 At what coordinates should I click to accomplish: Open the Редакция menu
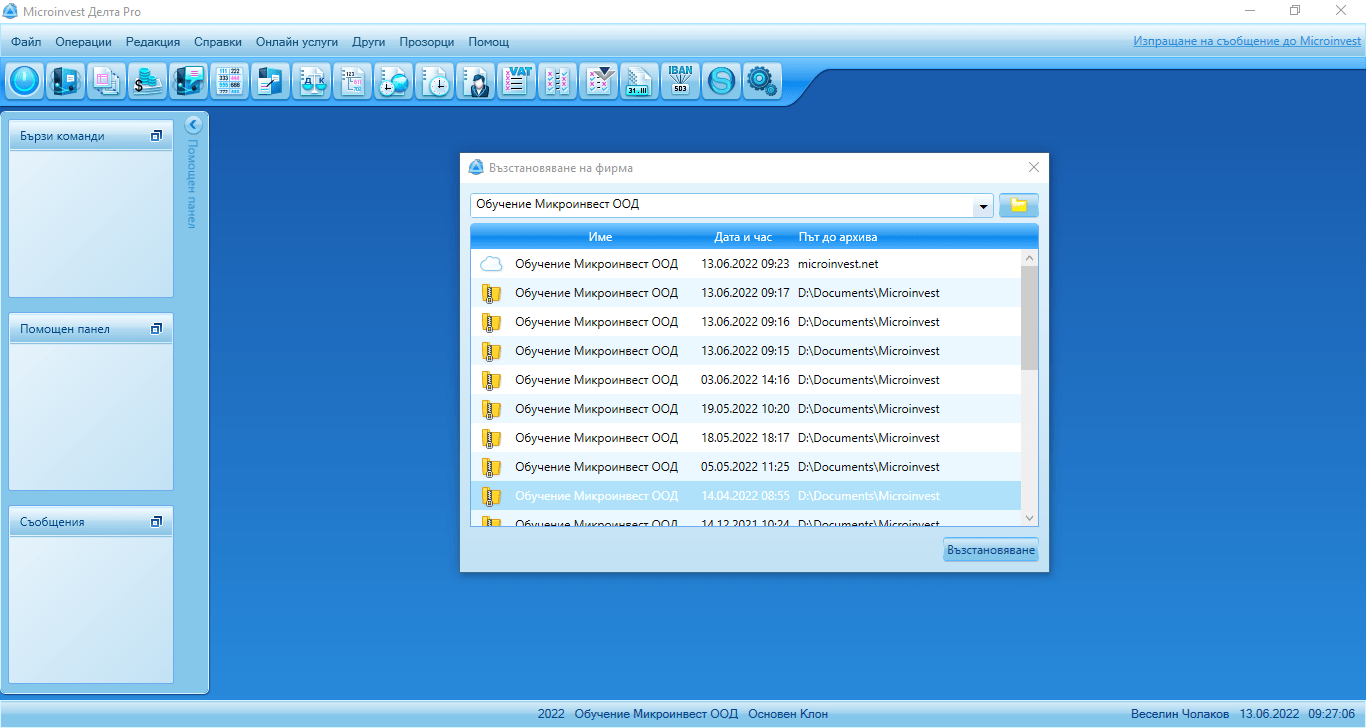[x=153, y=42]
